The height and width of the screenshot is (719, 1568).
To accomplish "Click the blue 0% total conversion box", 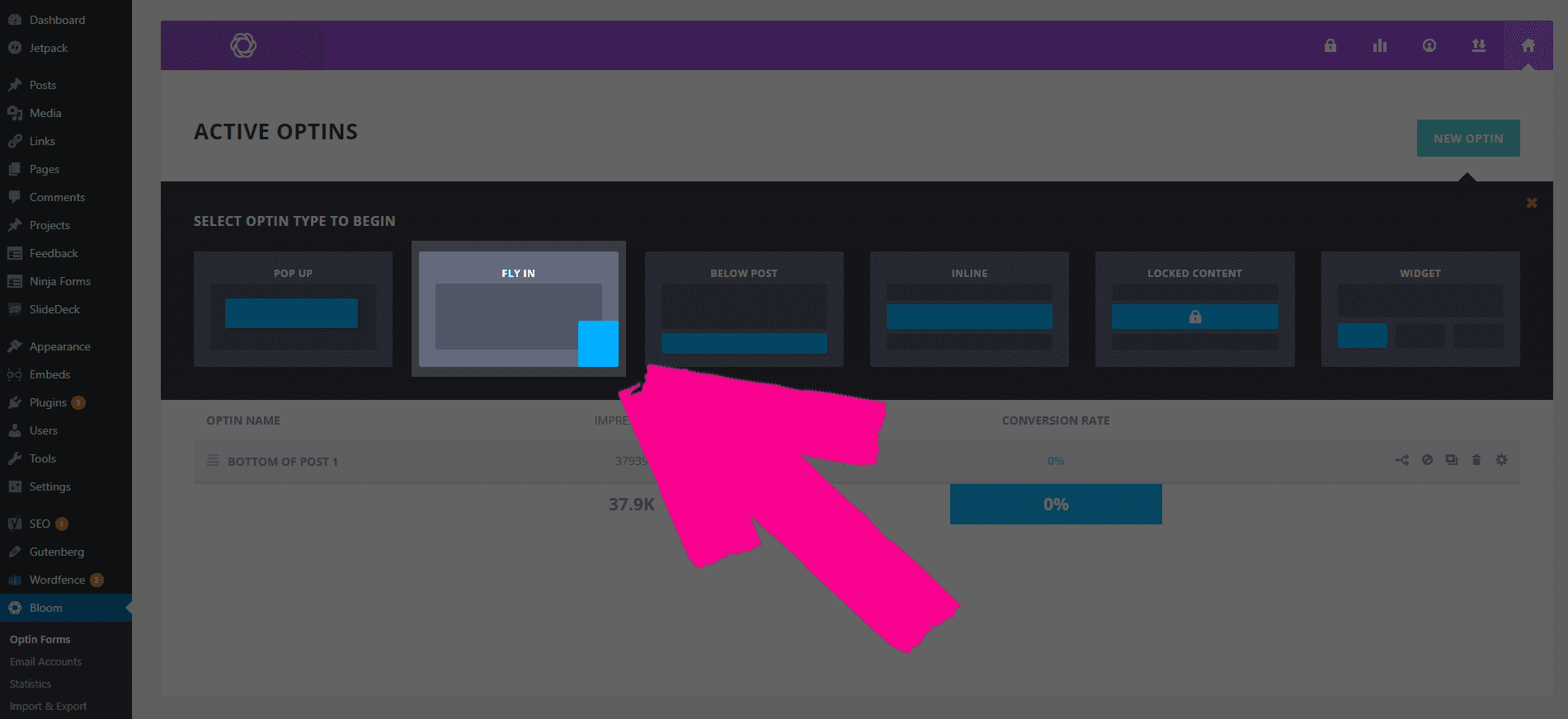I will (1056, 504).
